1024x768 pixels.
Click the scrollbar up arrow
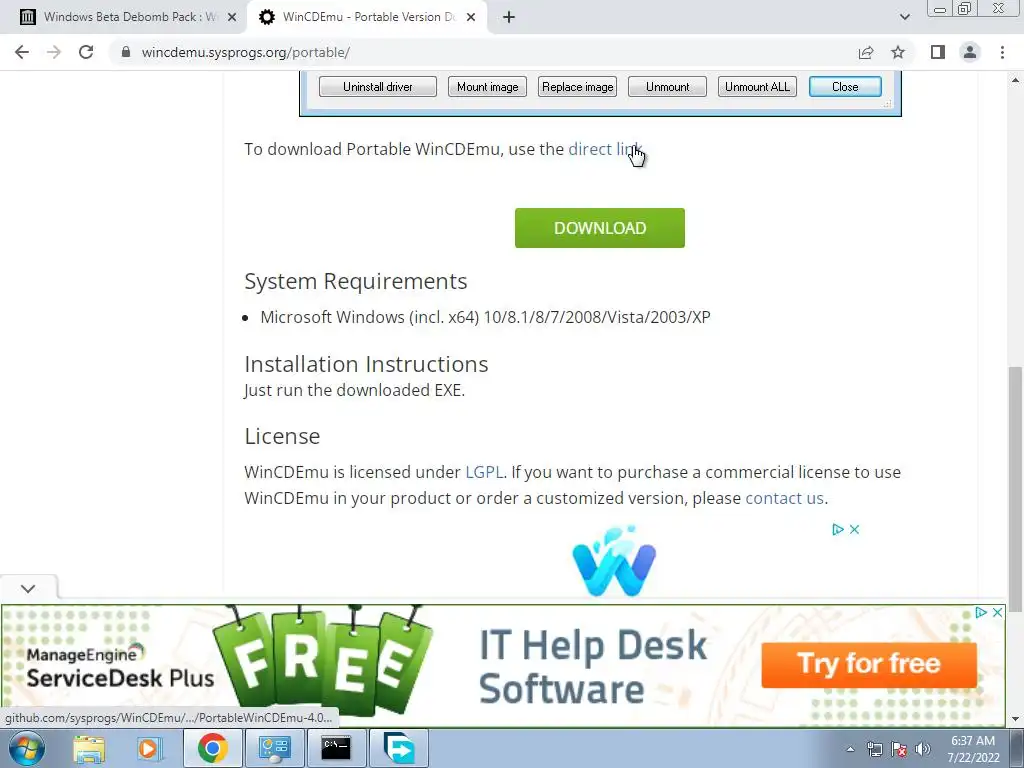point(1015,80)
